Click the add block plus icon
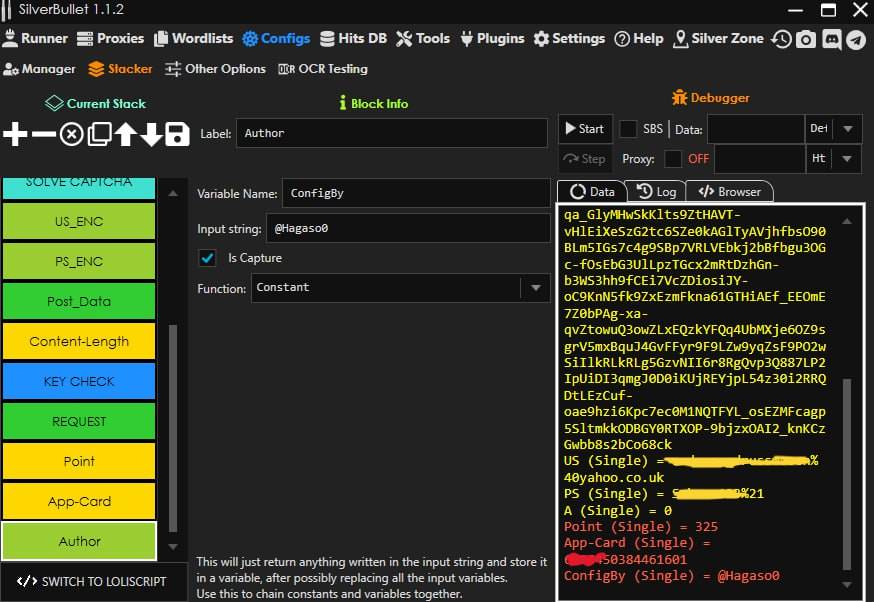This screenshot has width=874, height=602. tap(15, 134)
